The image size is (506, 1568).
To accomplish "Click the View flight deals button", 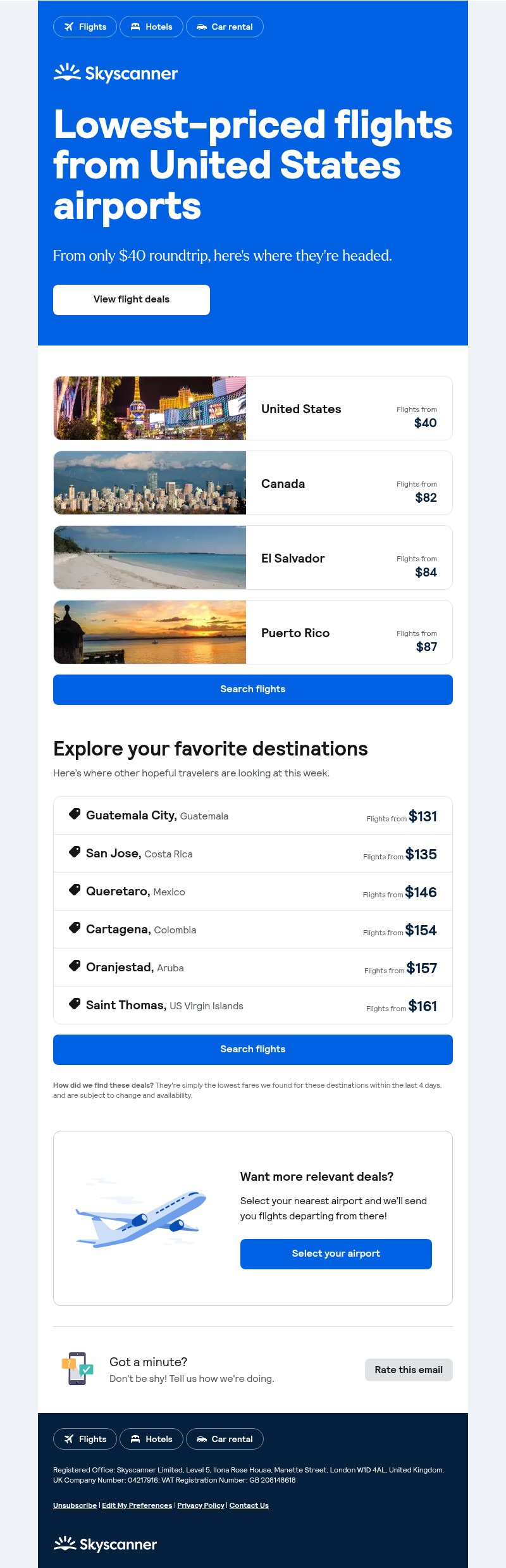I will tap(132, 299).
